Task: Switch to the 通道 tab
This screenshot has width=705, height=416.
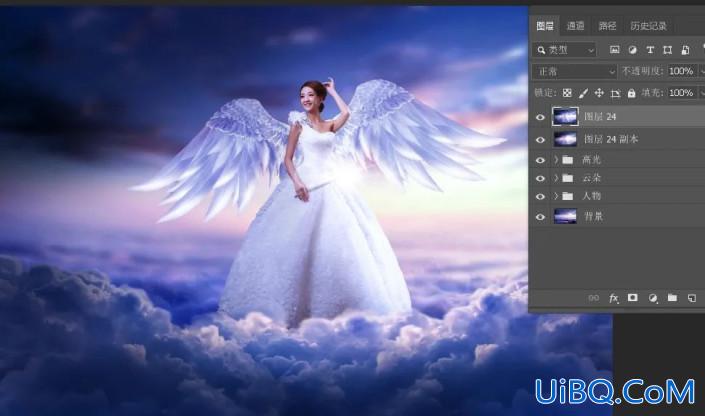Action: click(576, 26)
